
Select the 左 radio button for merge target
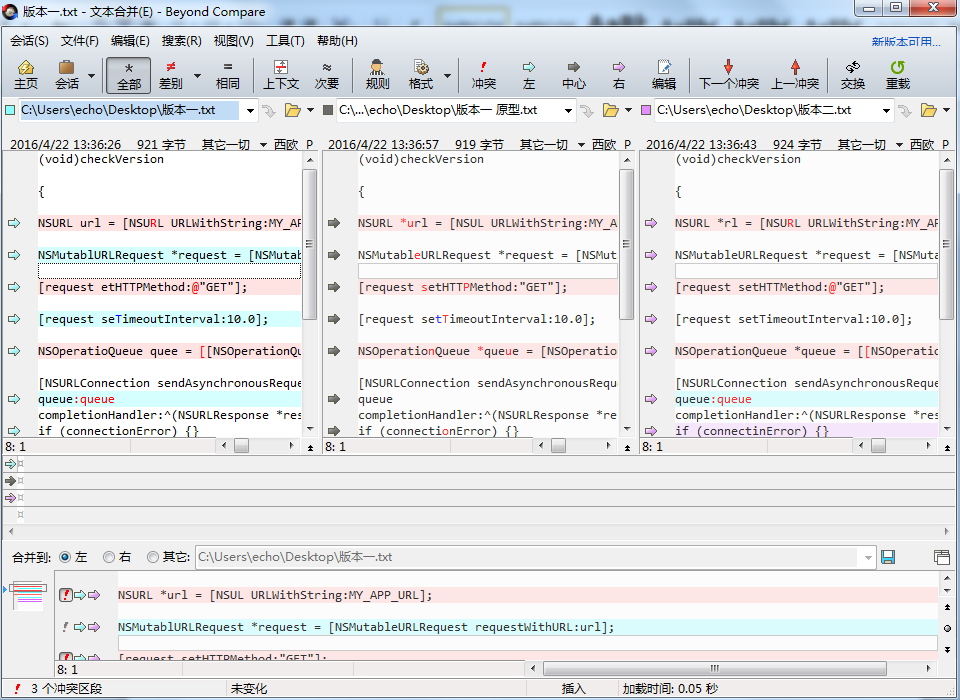[x=66, y=557]
